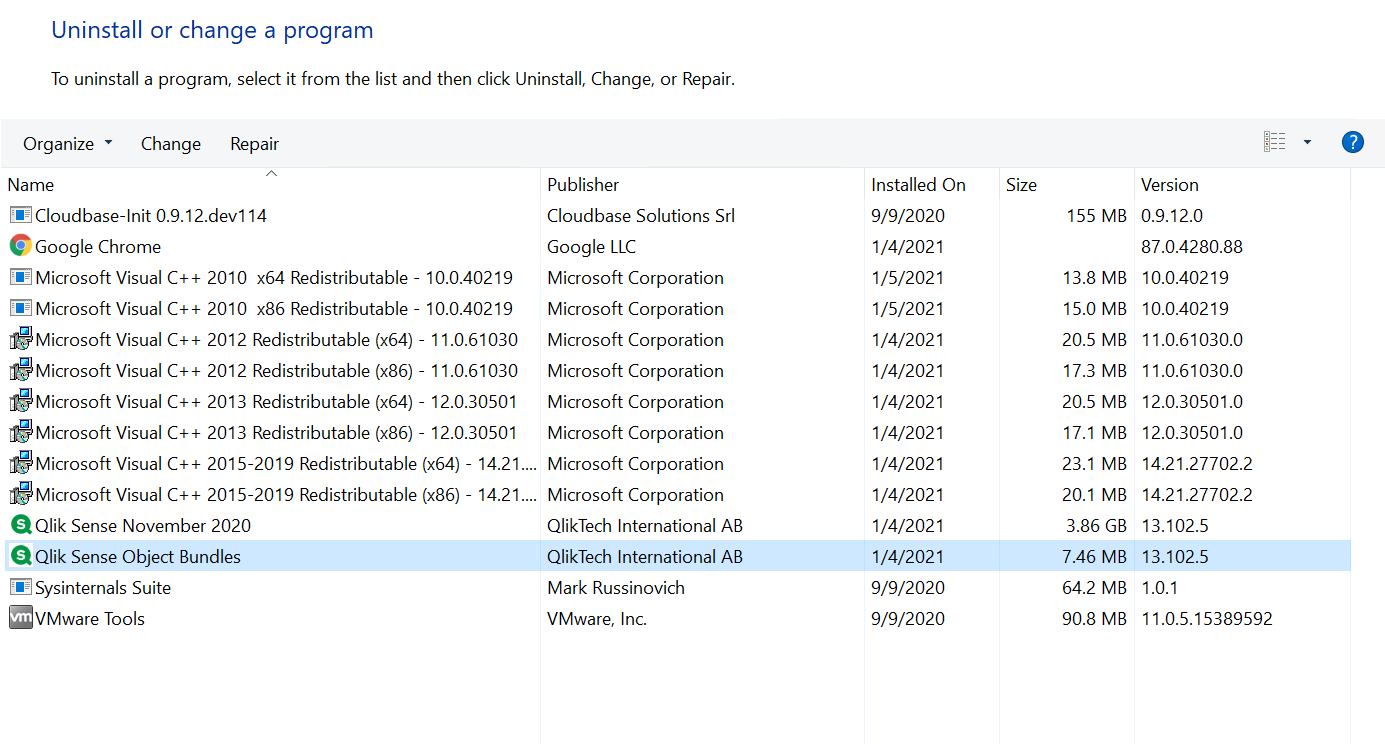Click the Change menu item

tap(170, 143)
